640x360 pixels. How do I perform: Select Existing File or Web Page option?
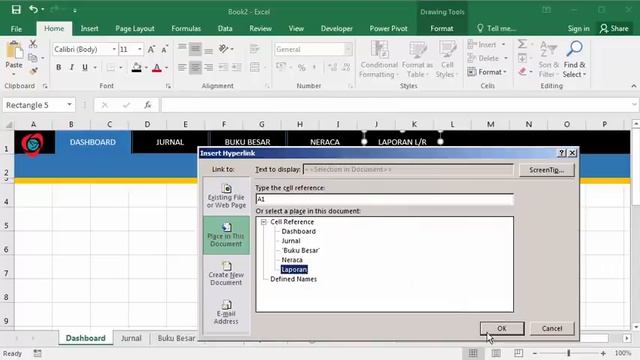[226, 196]
